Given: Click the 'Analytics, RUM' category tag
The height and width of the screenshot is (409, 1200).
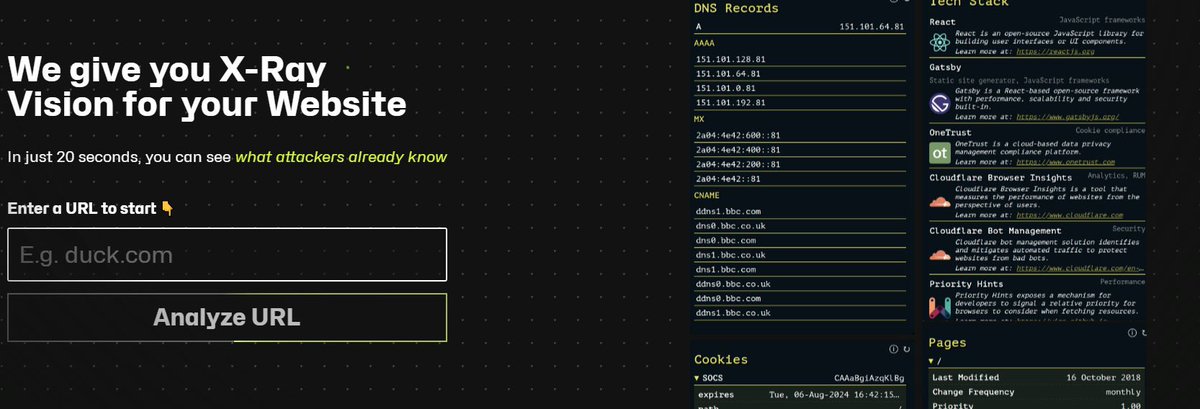Looking at the screenshot, I should click(1116, 175).
